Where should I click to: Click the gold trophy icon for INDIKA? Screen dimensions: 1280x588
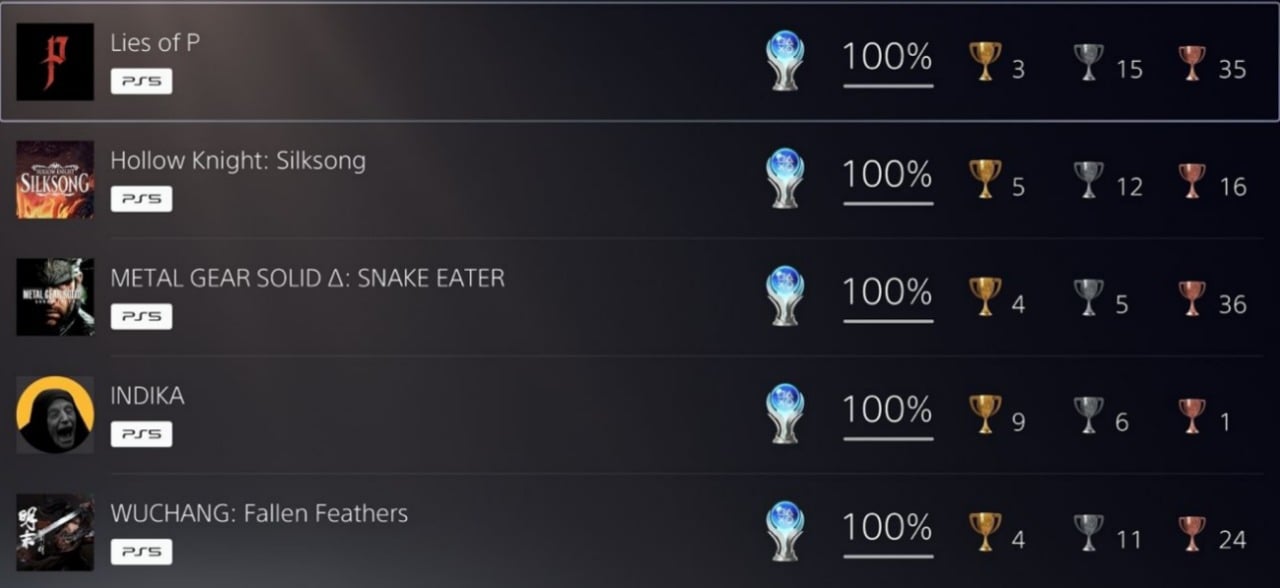(986, 414)
